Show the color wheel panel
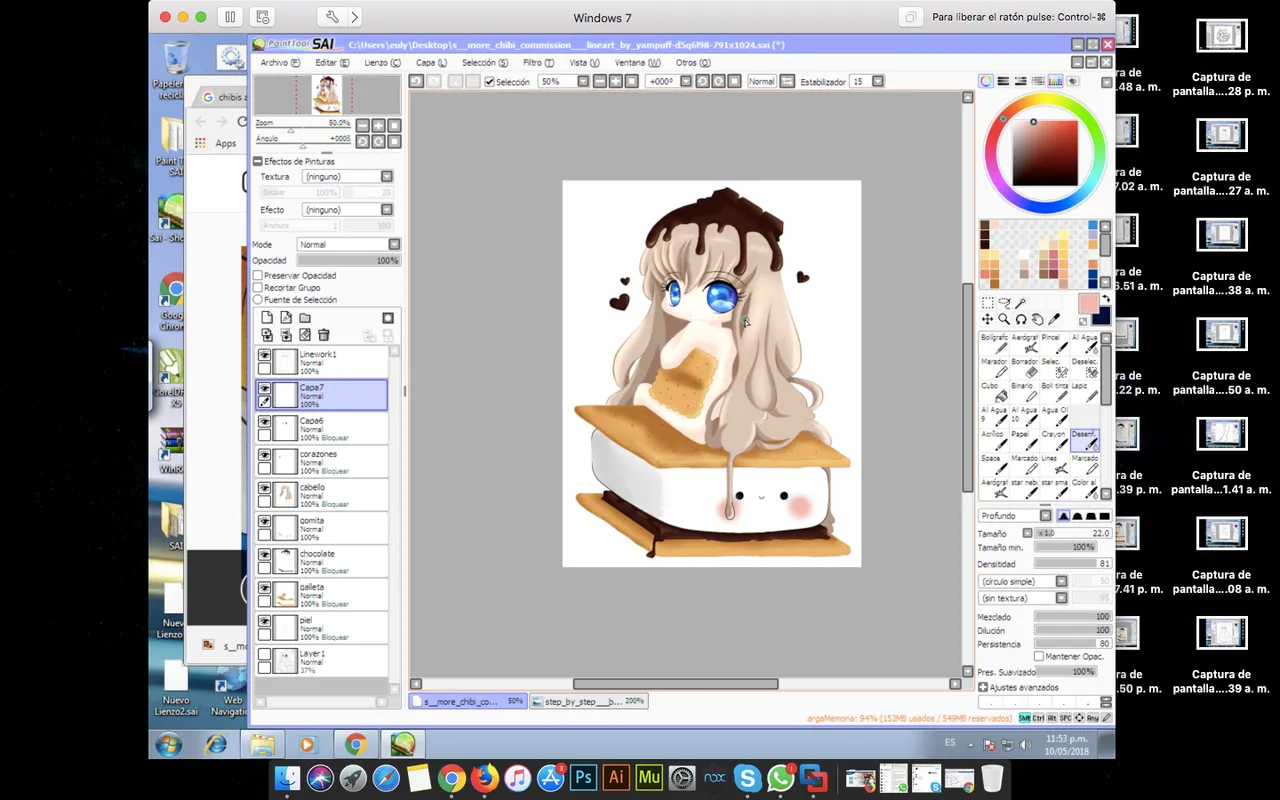1280x800 pixels. (x=986, y=81)
